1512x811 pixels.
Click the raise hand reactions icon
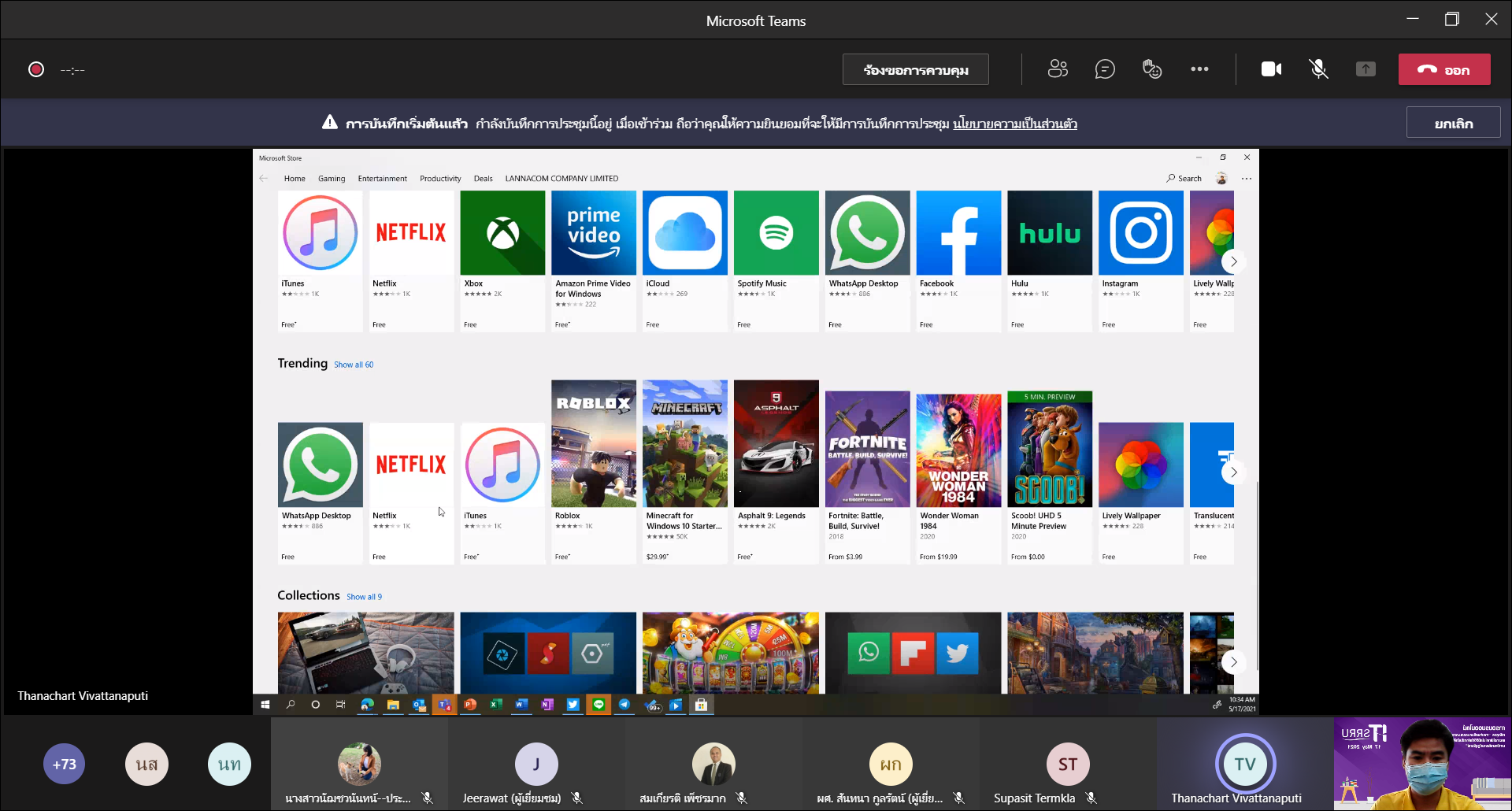click(x=1152, y=69)
